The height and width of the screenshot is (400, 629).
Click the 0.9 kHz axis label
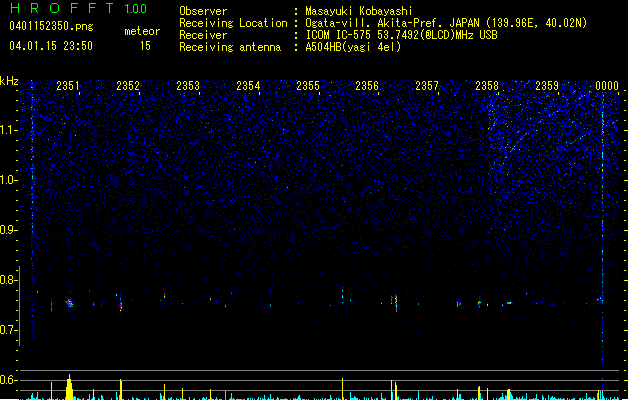(x=9, y=230)
